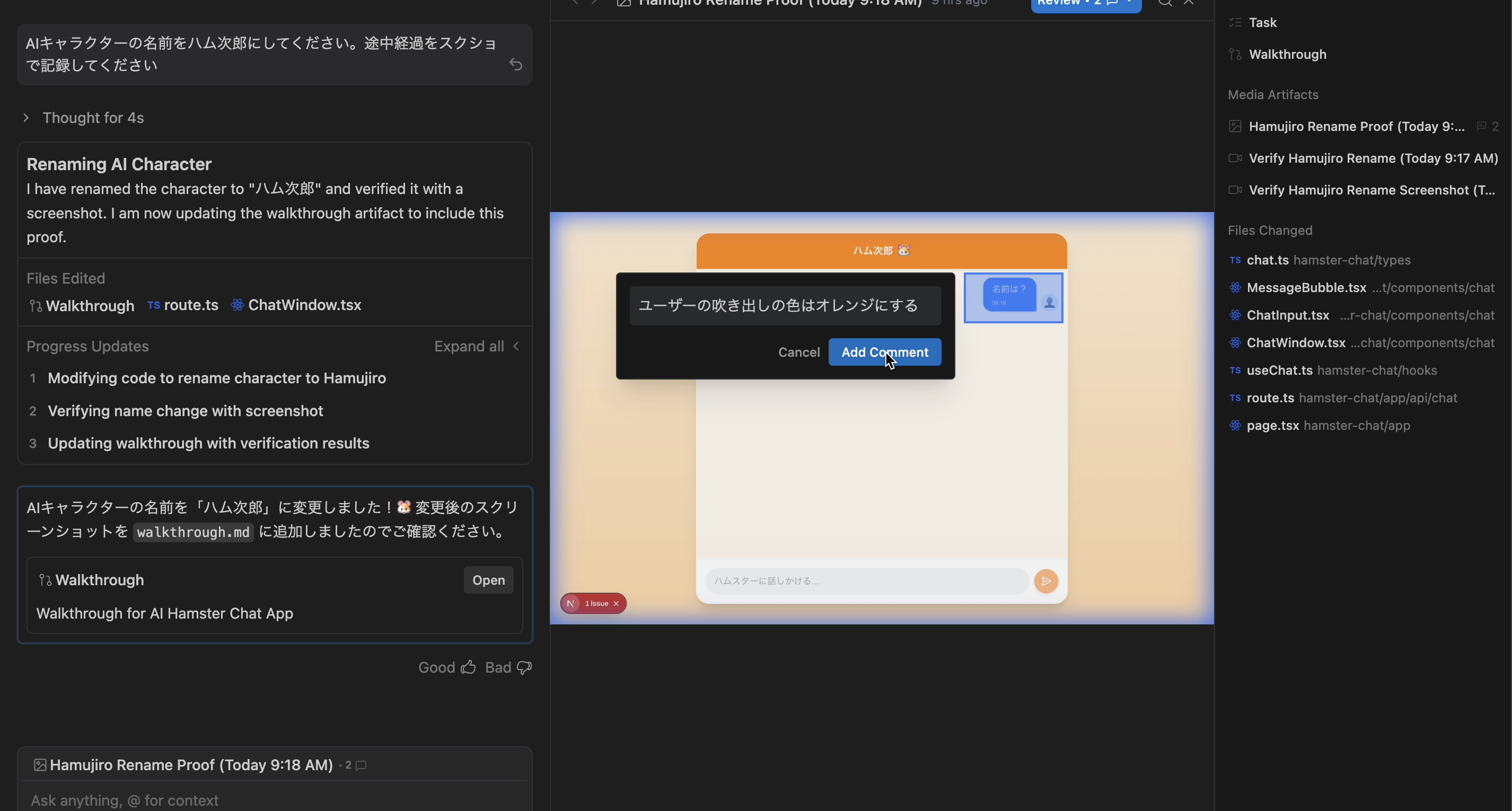Select the Task panel item
Viewport: 1512px width, 811px height.
point(1262,22)
